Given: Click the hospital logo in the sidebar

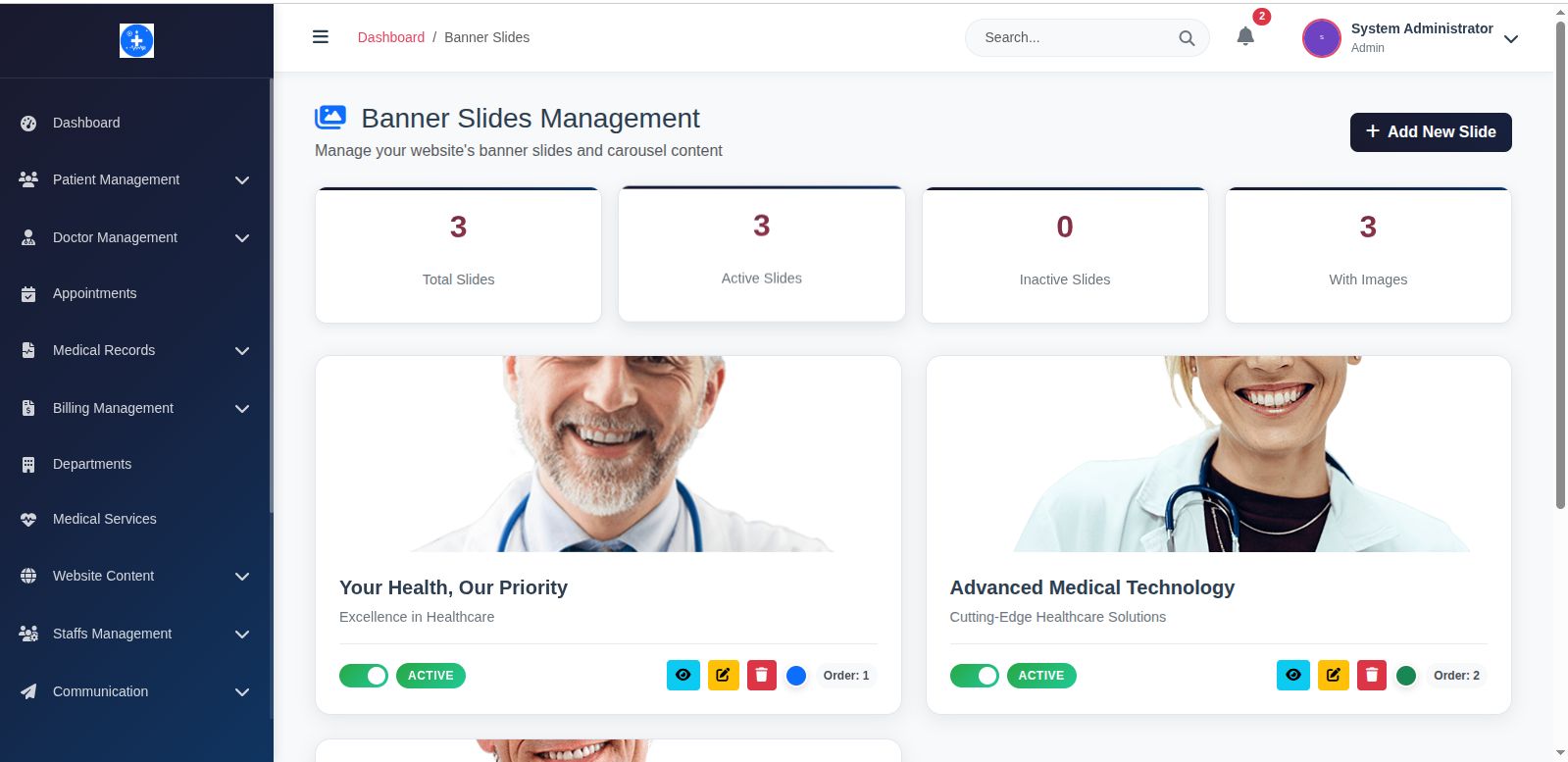Looking at the screenshot, I should tap(136, 40).
